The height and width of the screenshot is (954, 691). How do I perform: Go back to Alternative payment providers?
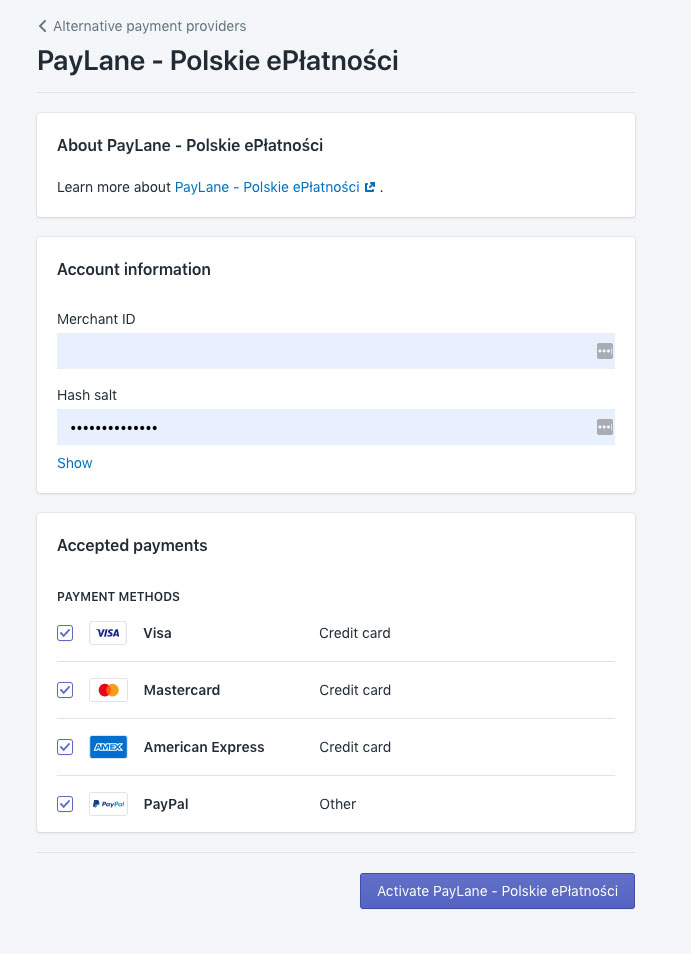[142, 26]
